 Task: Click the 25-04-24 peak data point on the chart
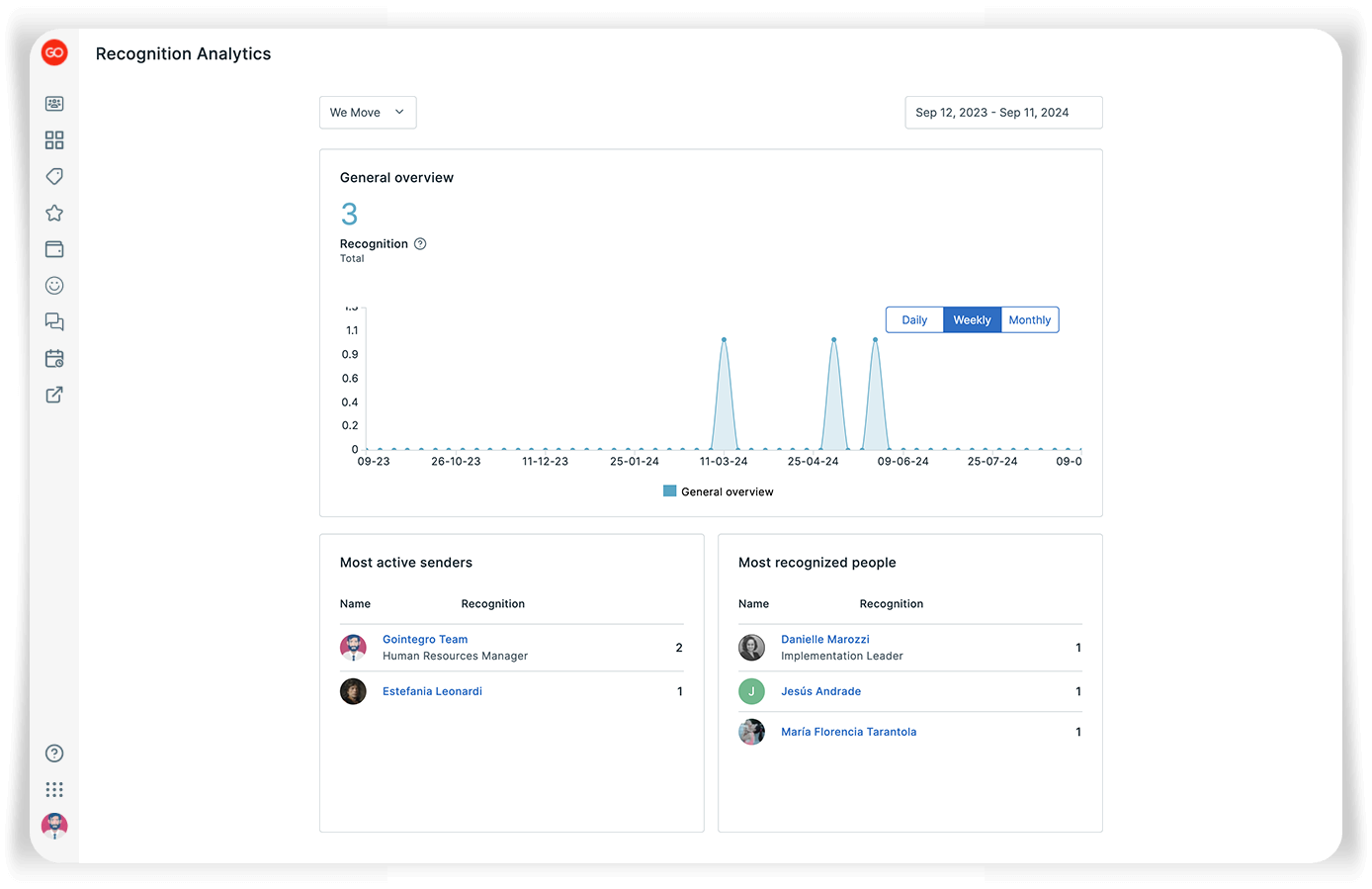[x=834, y=339]
